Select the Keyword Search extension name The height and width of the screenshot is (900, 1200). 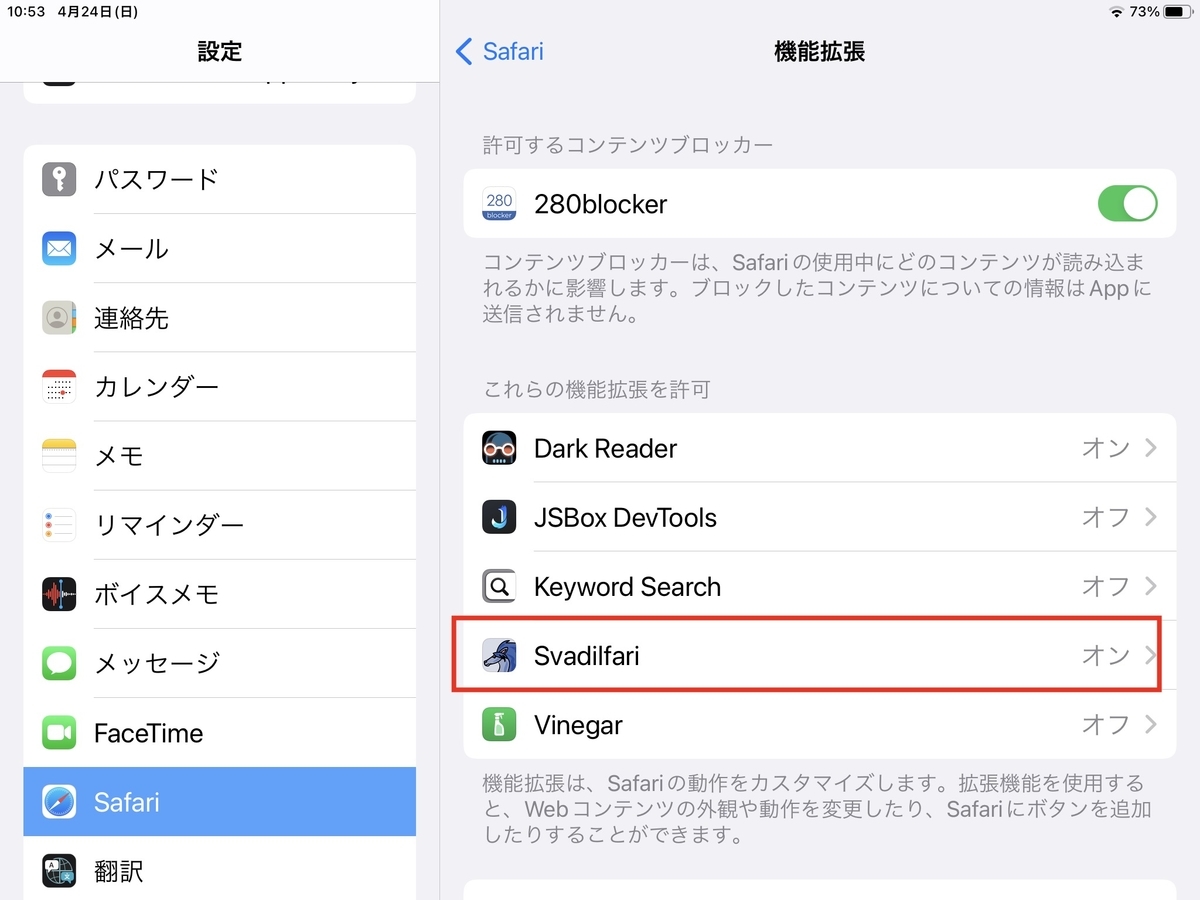627,586
